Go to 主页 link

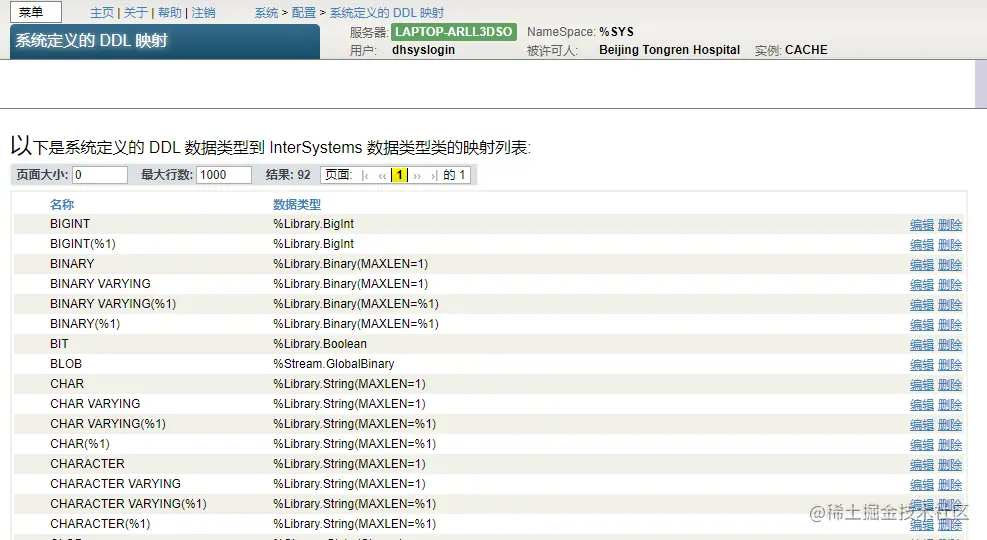pyautogui.click(x=102, y=13)
